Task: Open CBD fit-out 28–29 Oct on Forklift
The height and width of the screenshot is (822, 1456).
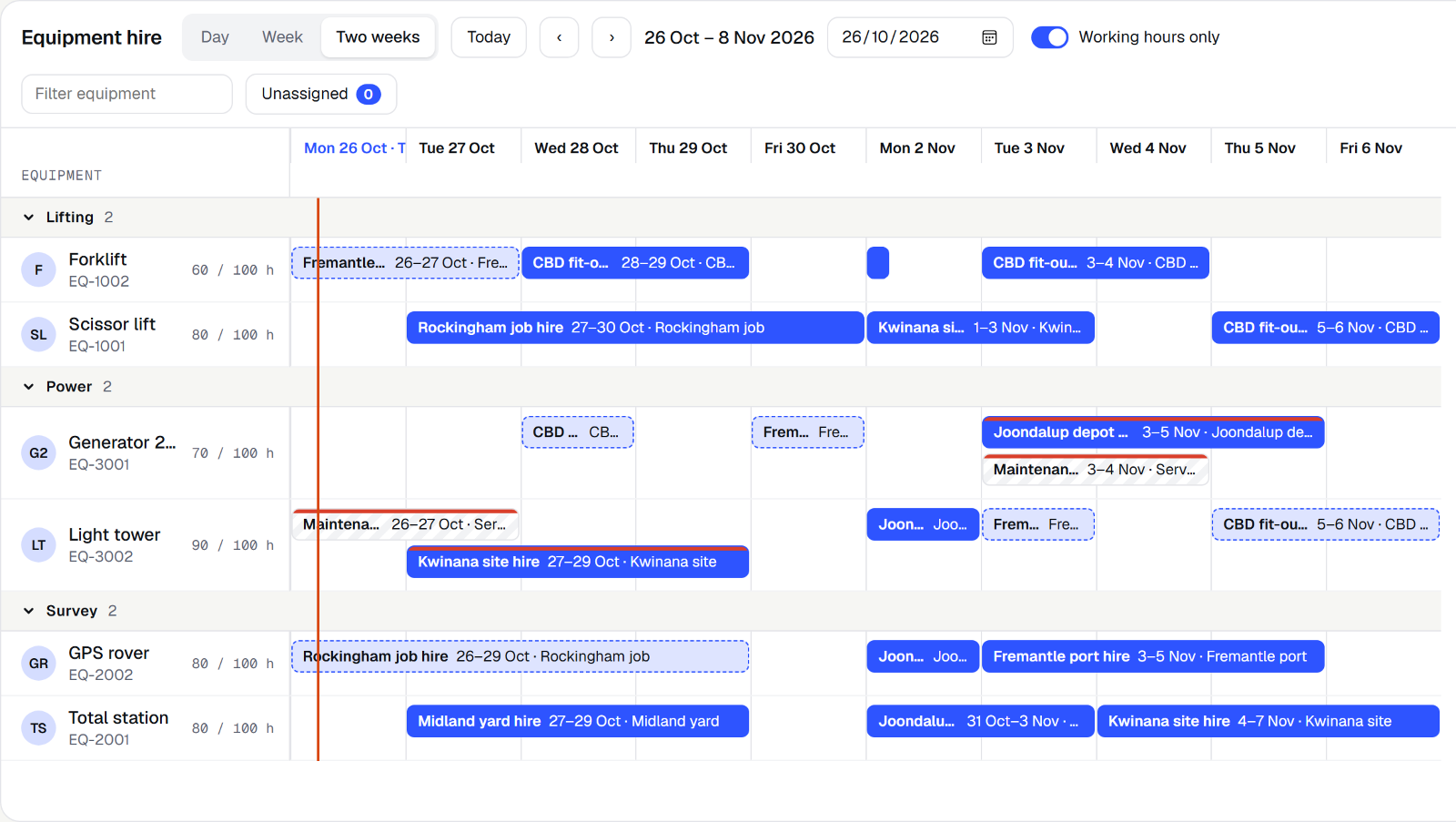Action: coord(635,263)
